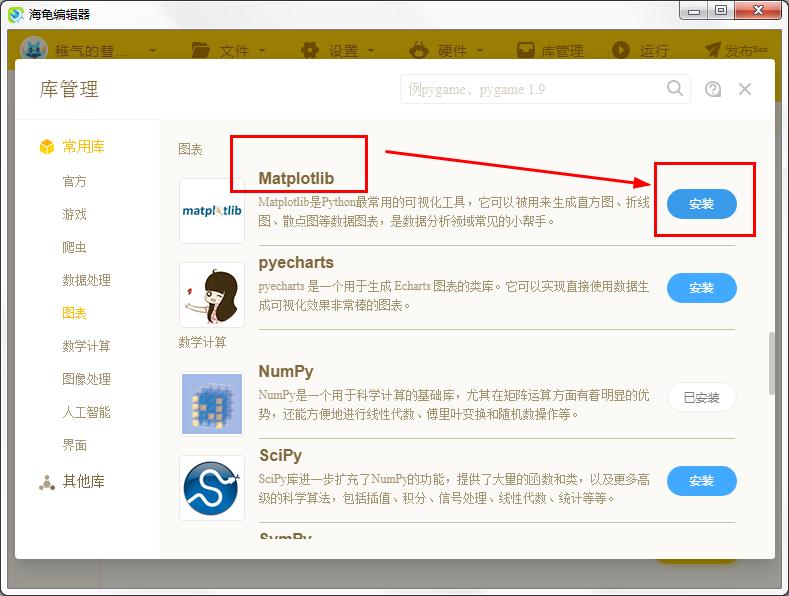The width and height of the screenshot is (789, 596).
Task: Click the search magnifier icon
Action: tap(675, 88)
